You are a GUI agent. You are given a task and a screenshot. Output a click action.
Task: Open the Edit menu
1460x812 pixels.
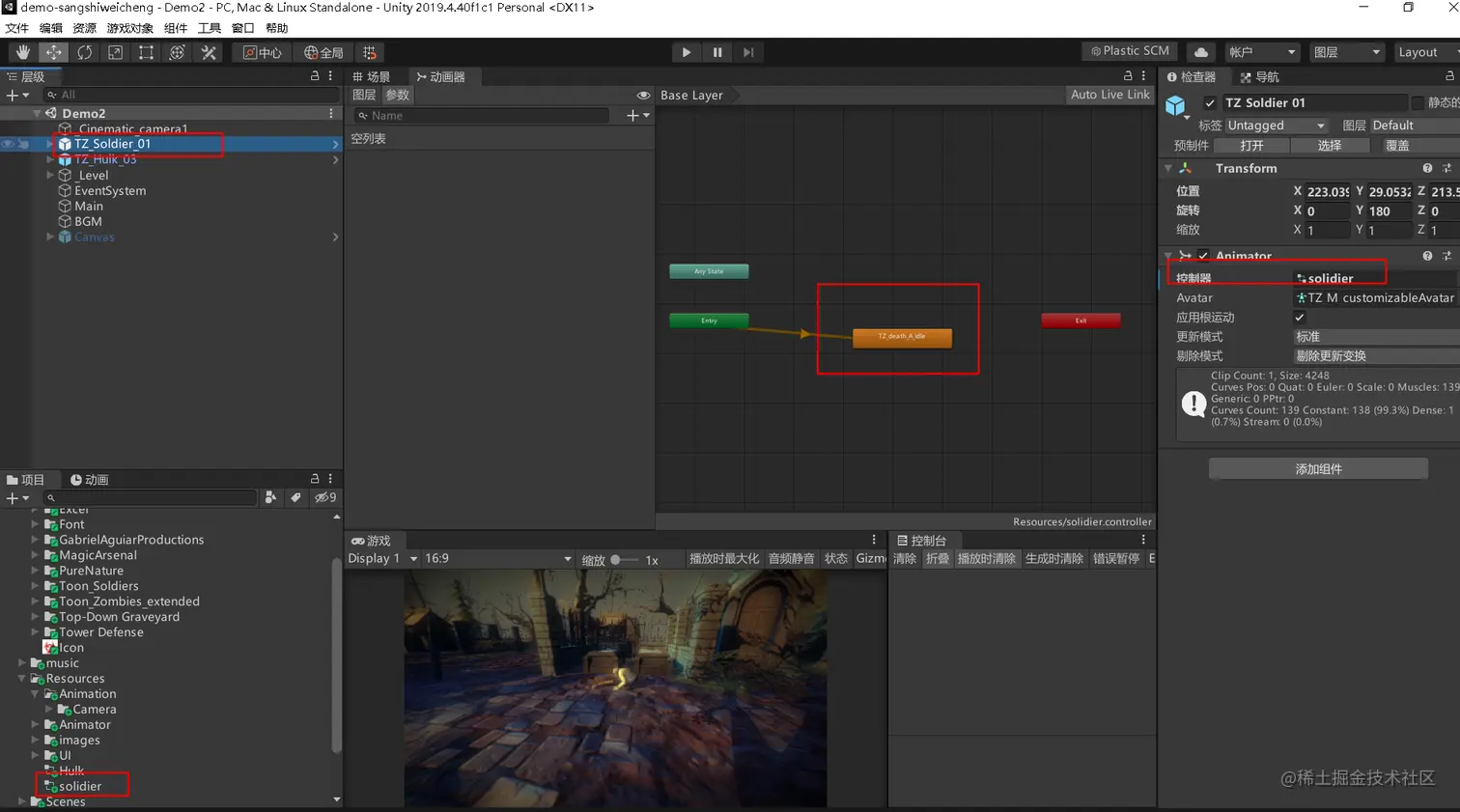coord(50,28)
